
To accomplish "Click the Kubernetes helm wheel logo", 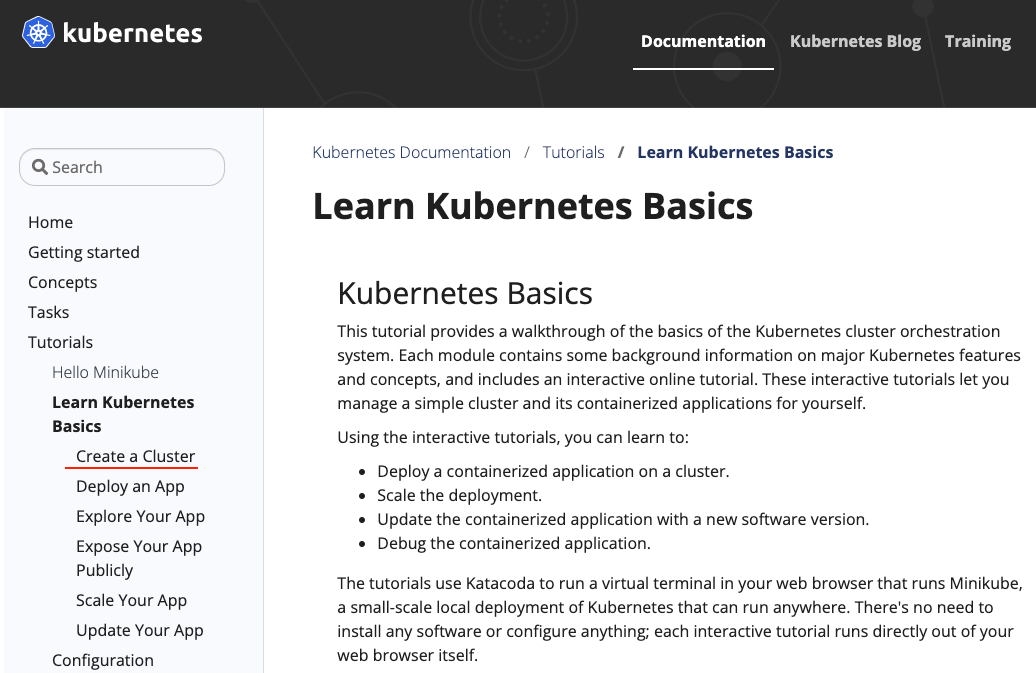I will pyautogui.click(x=38, y=33).
